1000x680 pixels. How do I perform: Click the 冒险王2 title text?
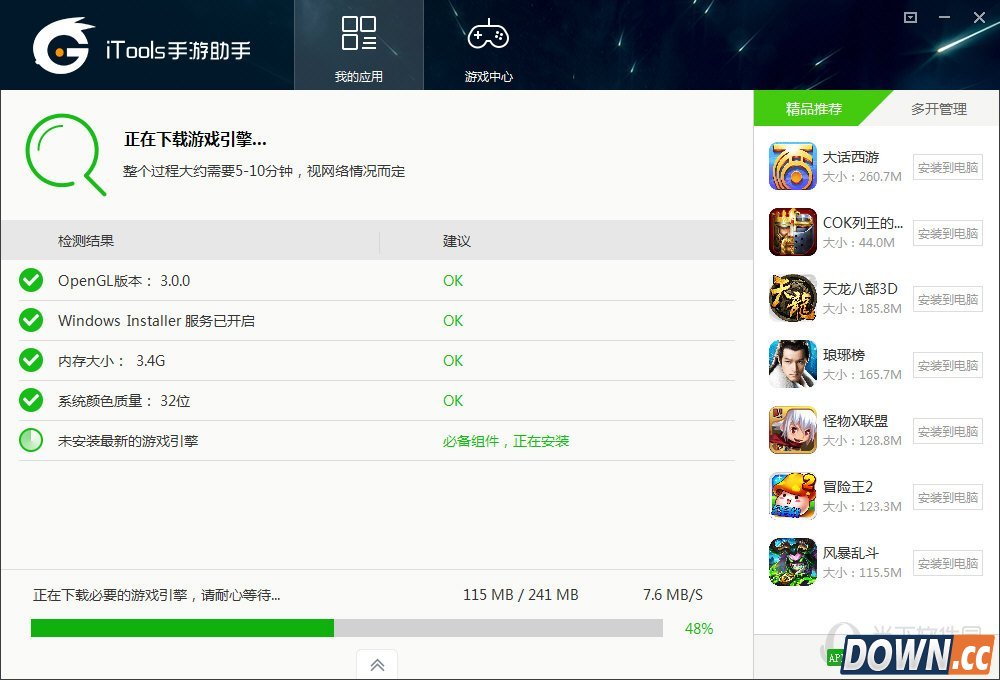848,487
